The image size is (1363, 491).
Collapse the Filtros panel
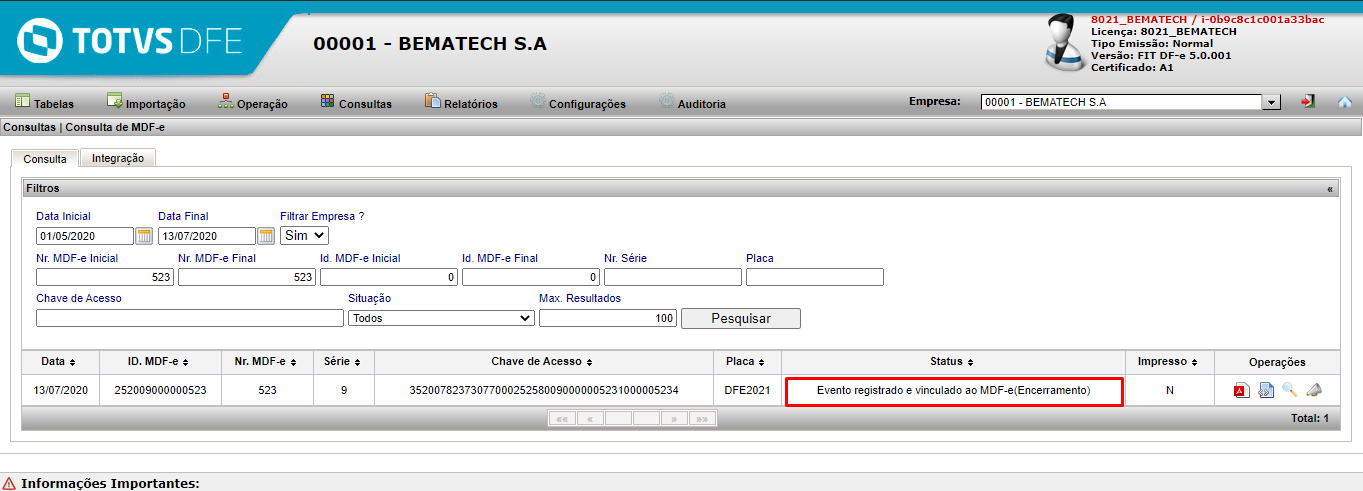point(1329,188)
